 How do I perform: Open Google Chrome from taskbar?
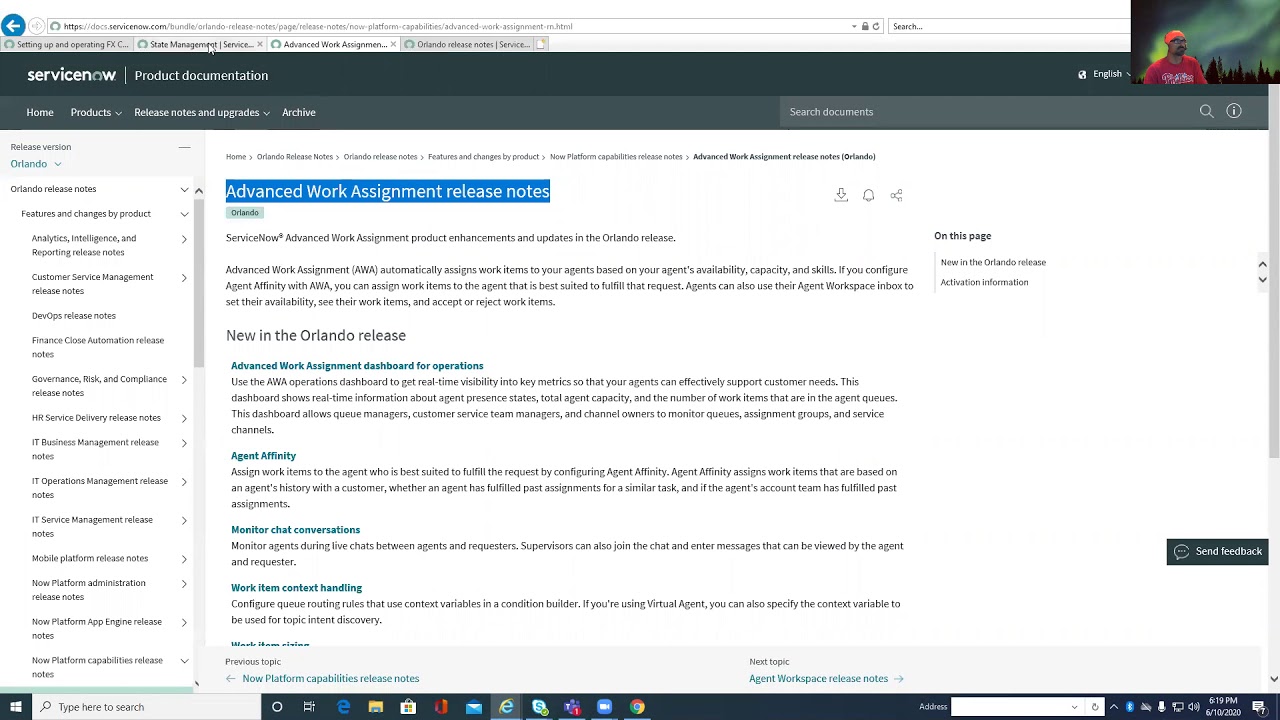pos(637,707)
